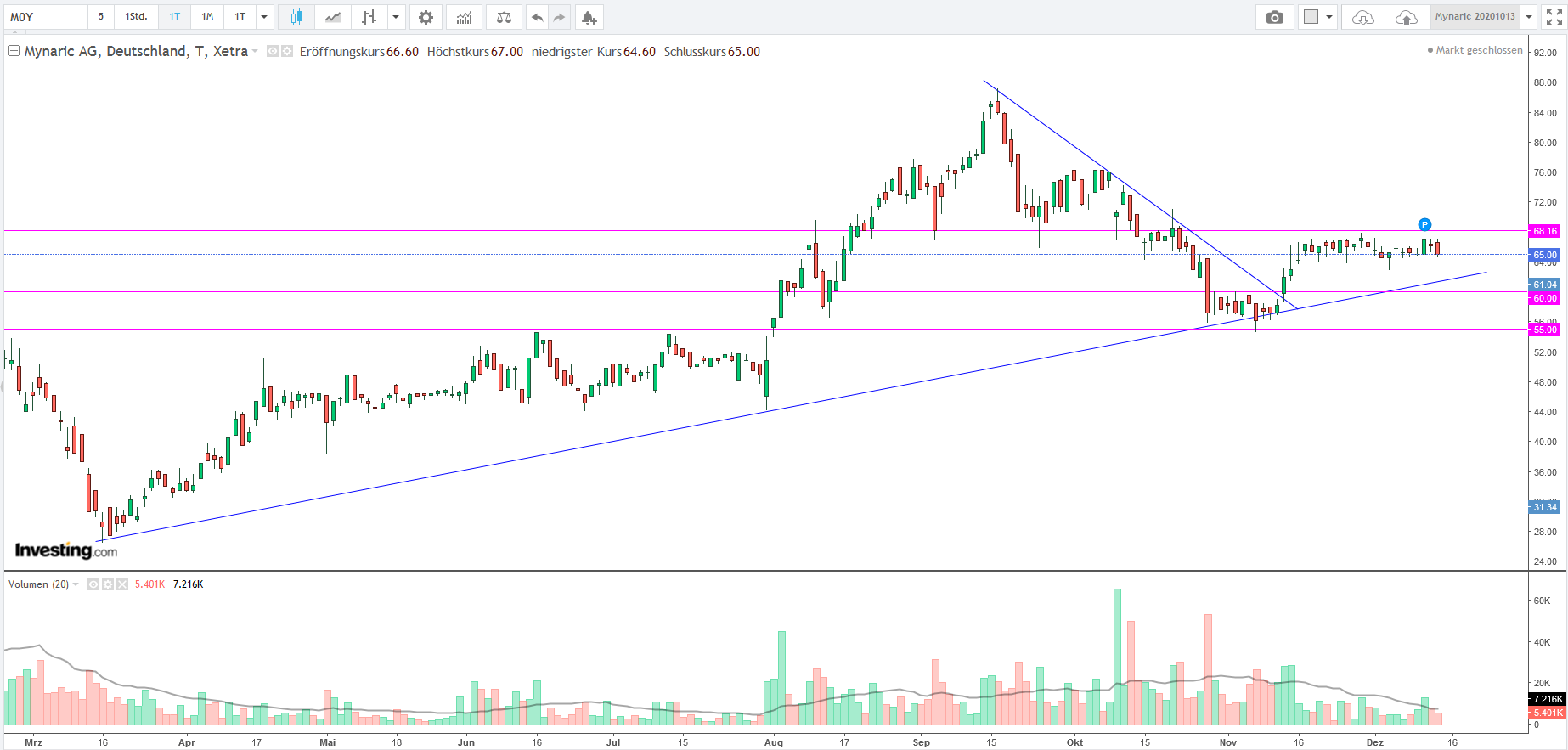Click the compare symbols scale icon

[504, 17]
